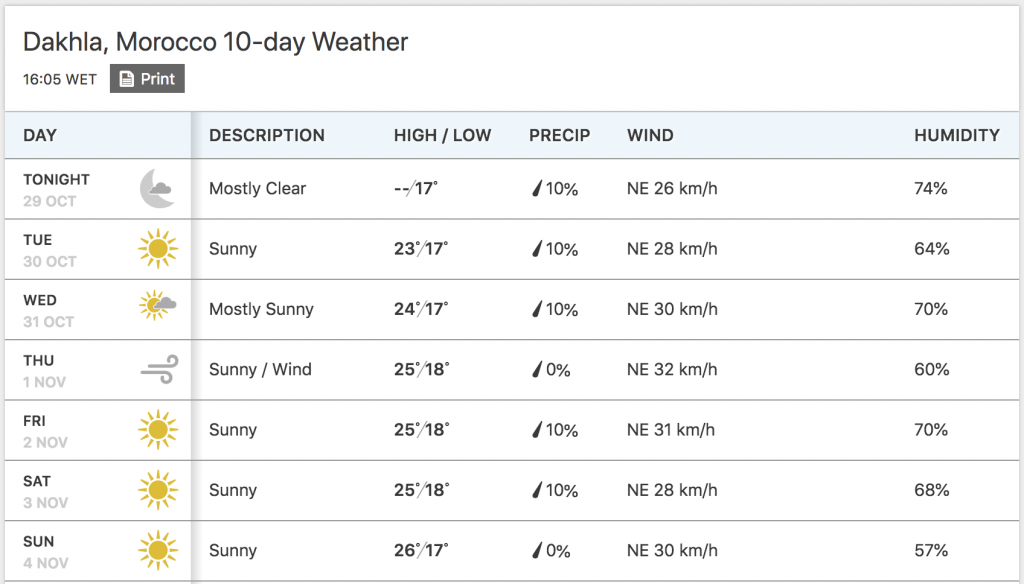Click the raindrop precip icon for Tonight
The height and width of the screenshot is (584, 1024).
(x=537, y=189)
